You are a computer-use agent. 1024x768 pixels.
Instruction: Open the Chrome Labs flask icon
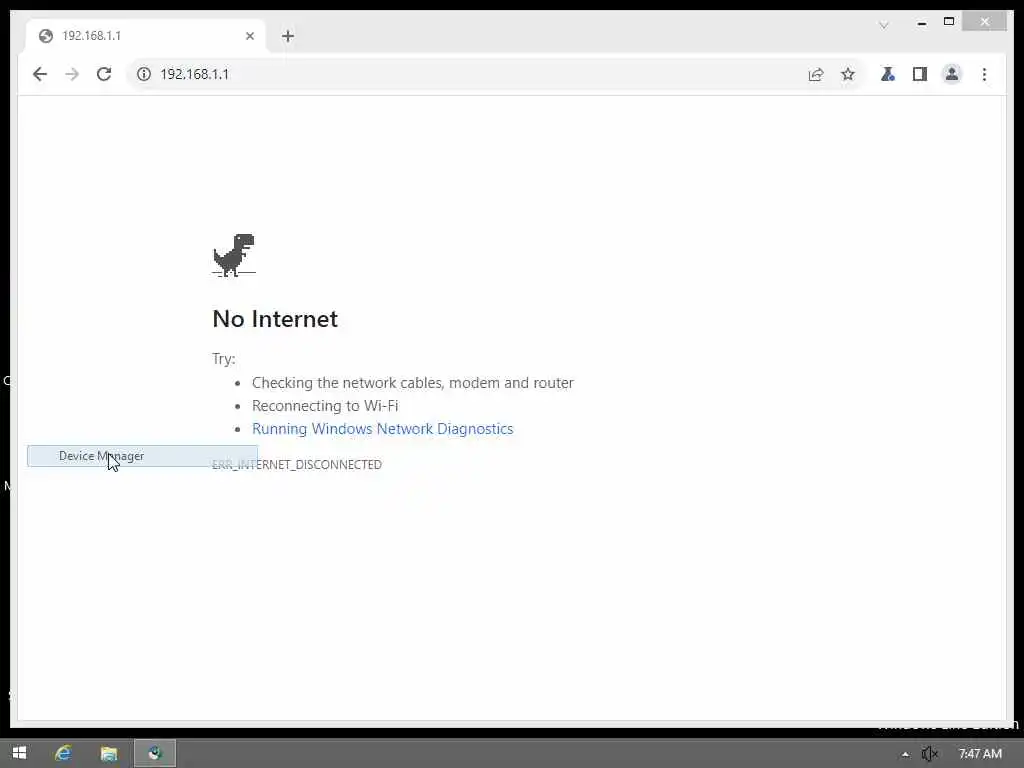(x=888, y=74)
